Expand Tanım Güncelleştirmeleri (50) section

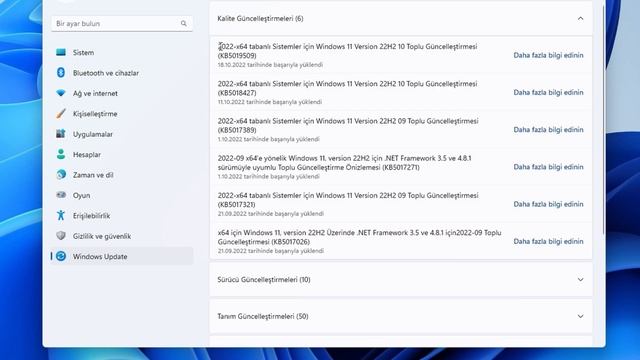(x=401, y=316)
